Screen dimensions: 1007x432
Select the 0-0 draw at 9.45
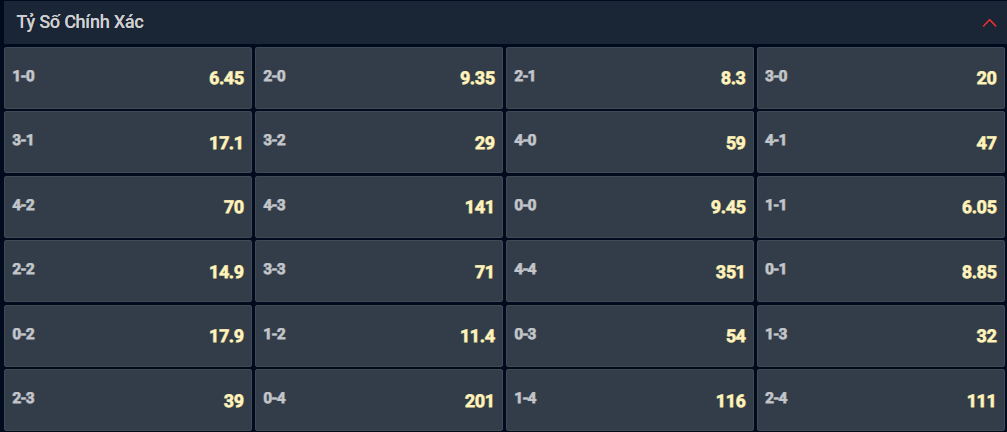630,207
